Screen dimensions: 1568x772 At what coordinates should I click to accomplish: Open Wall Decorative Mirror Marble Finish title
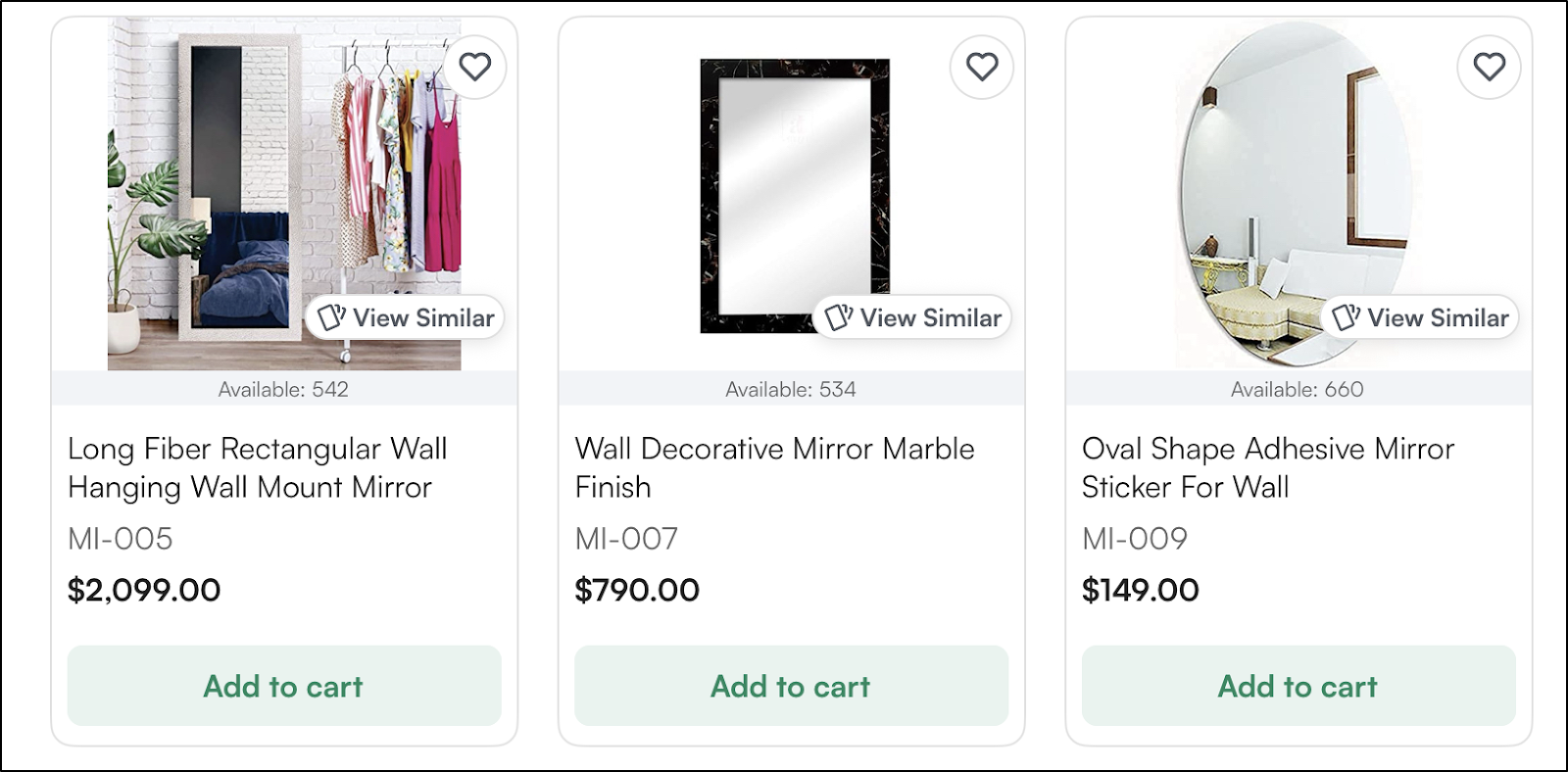point(774,468)
